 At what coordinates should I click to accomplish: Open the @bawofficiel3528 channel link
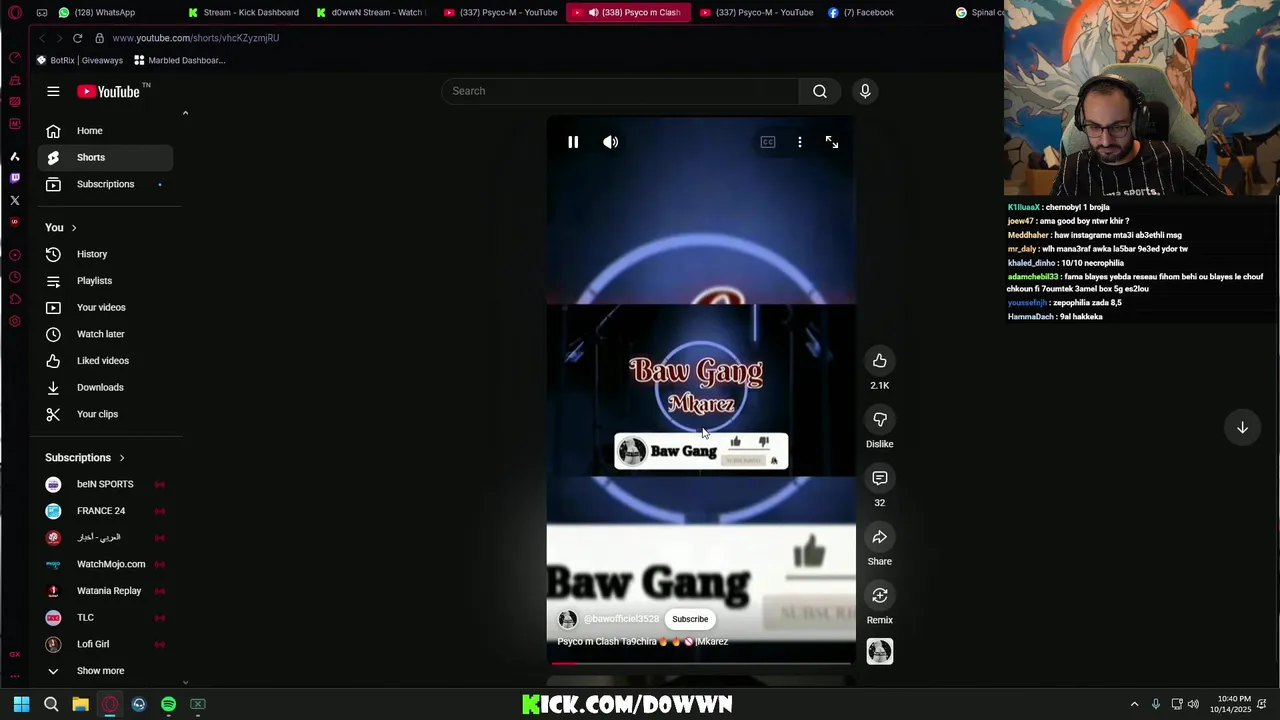(x=621, y=619)
